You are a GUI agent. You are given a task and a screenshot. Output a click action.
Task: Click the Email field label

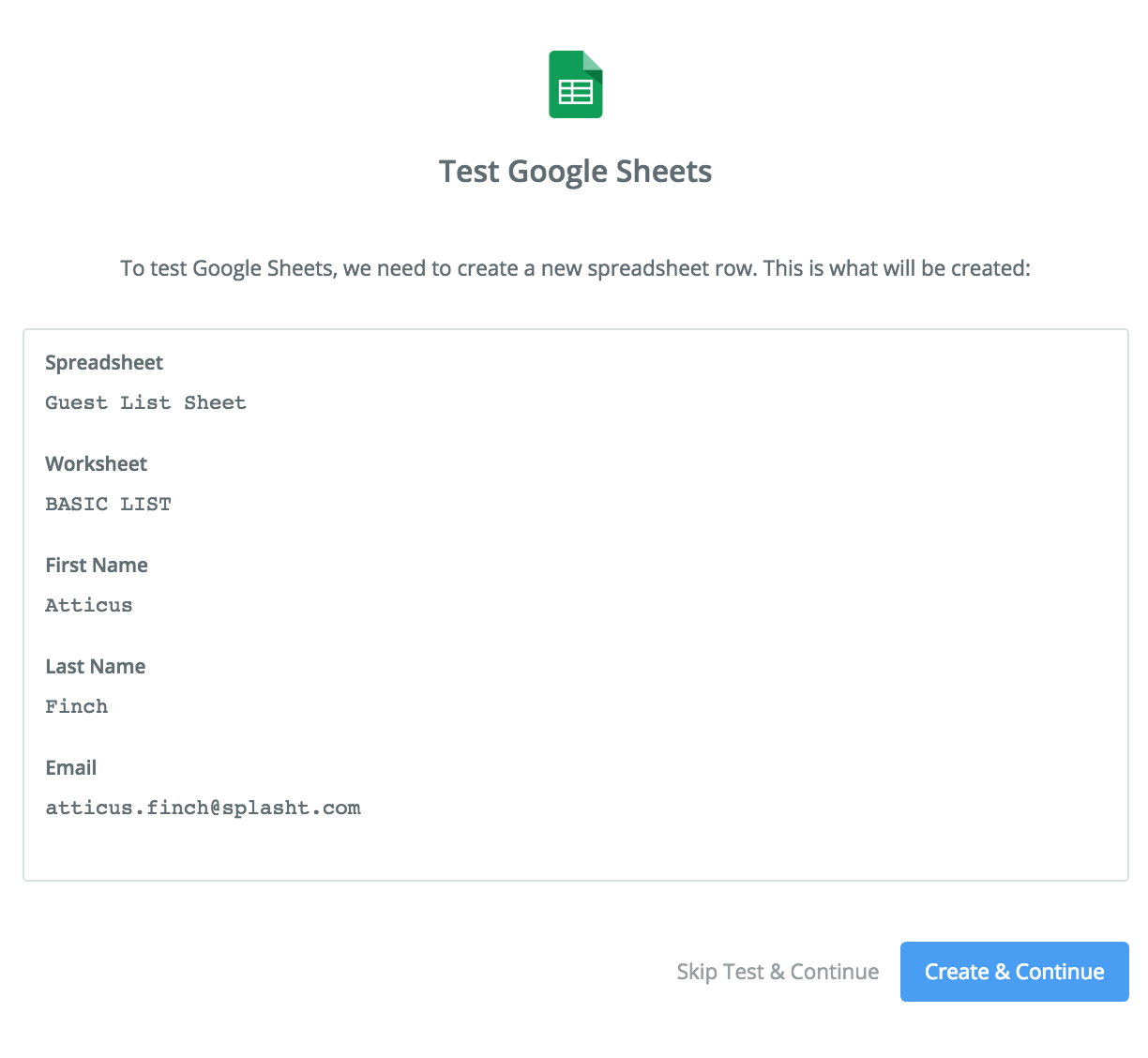pos(70,767)
